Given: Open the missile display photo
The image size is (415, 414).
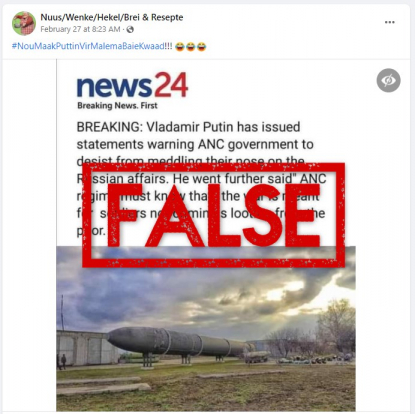Looking at the screenshot, I should (x=206, y=328).
